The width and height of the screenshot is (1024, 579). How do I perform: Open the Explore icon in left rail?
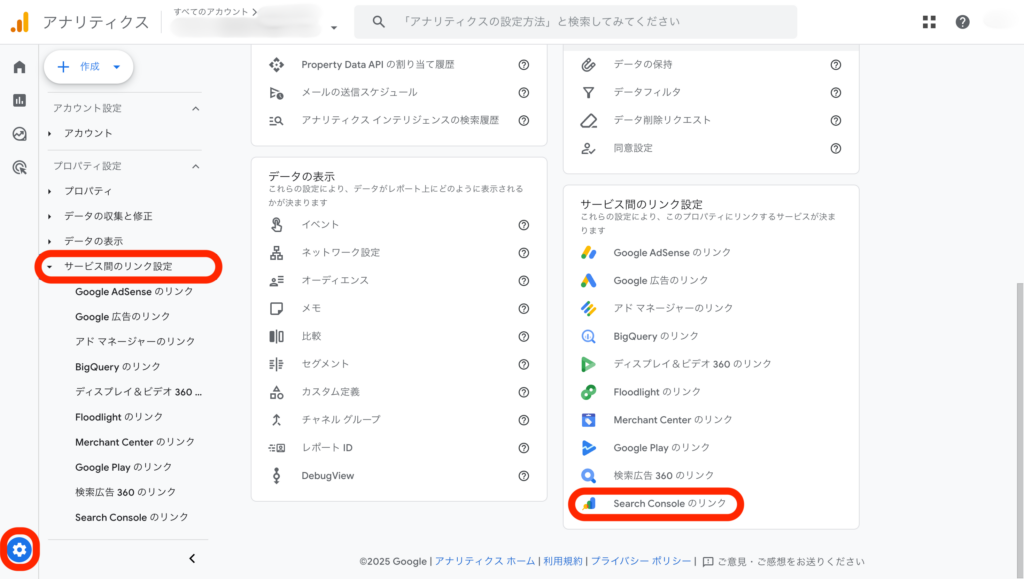click(x=19, y=134)
